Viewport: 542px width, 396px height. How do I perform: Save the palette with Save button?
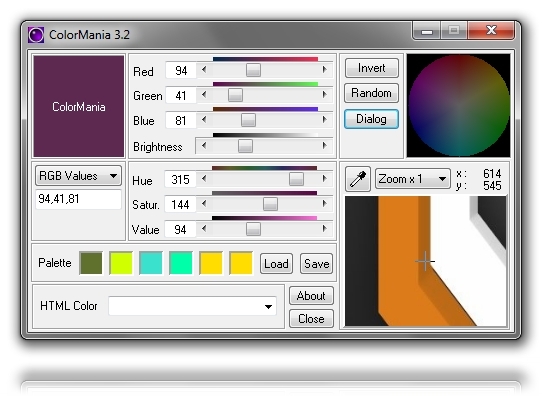point(316,264)
